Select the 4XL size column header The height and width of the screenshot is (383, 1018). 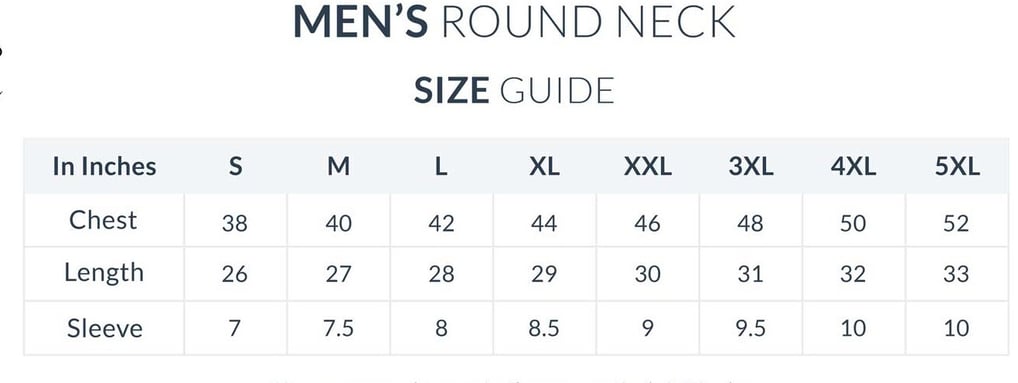pos(853,167)
